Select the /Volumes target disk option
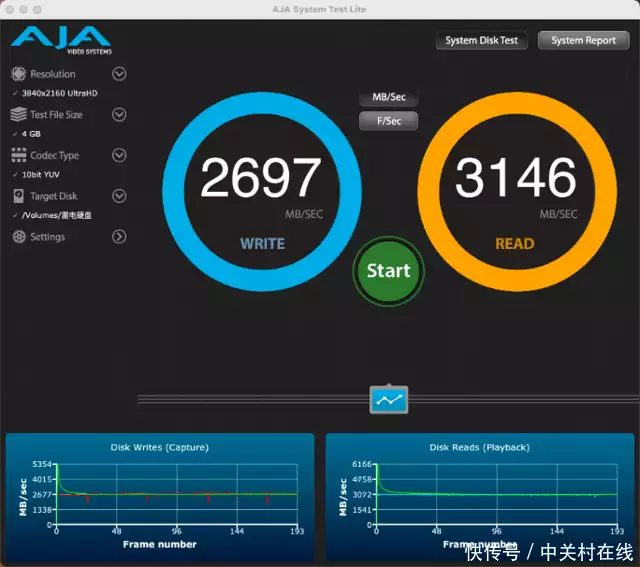 (56, 215)
